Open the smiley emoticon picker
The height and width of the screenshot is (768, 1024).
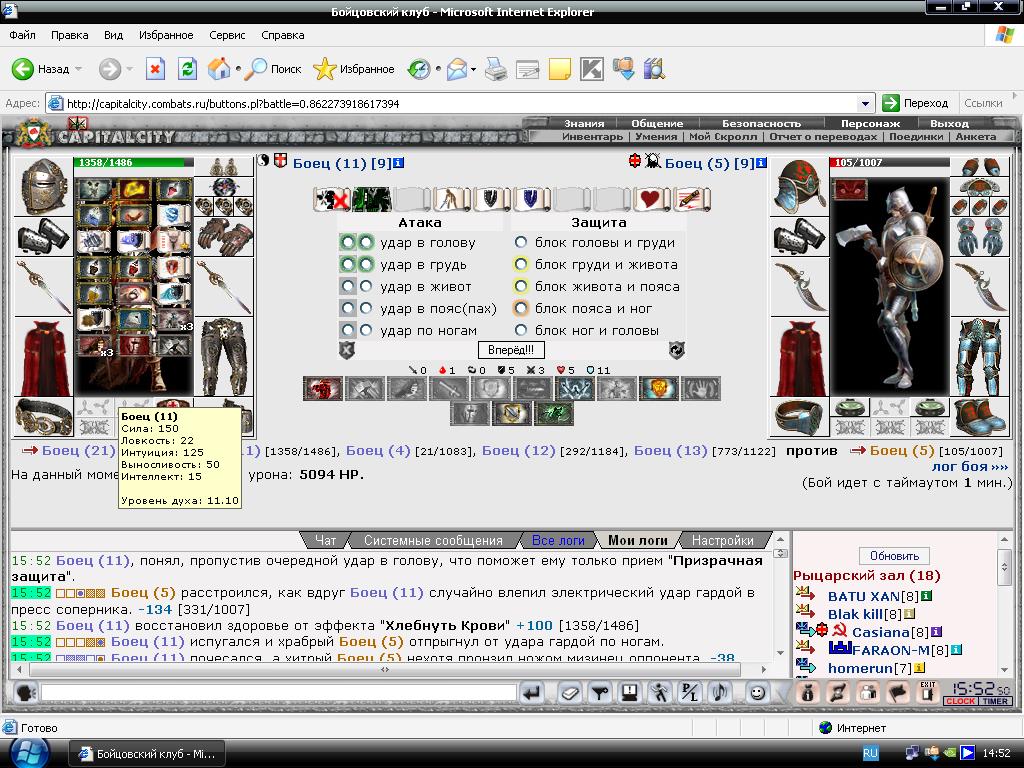[x=758, y=692]
